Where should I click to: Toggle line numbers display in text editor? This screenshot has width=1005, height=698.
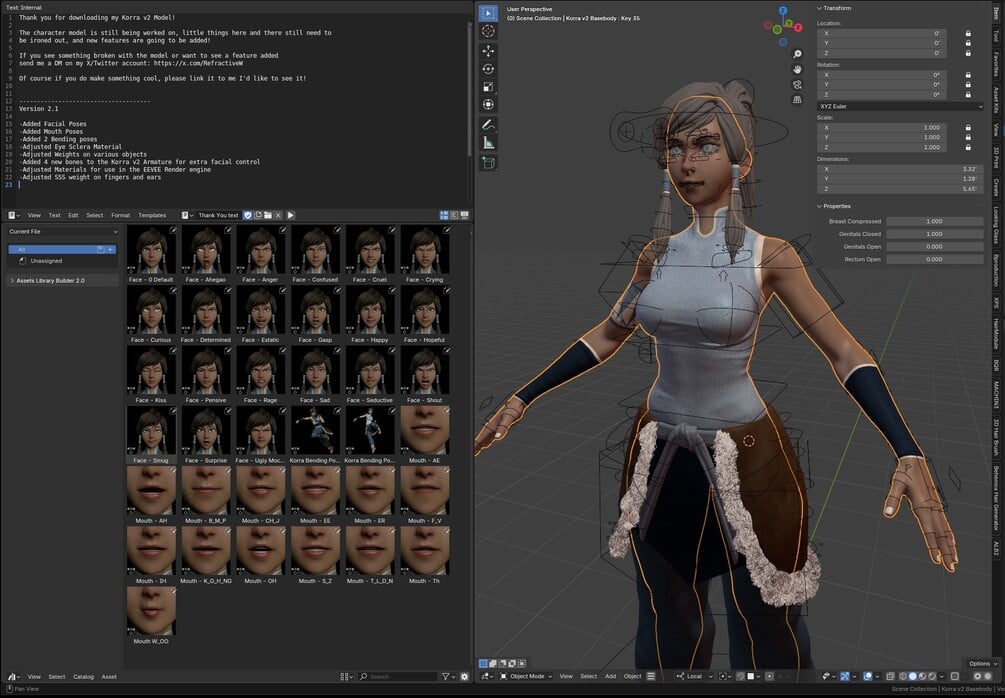(444, 215)
